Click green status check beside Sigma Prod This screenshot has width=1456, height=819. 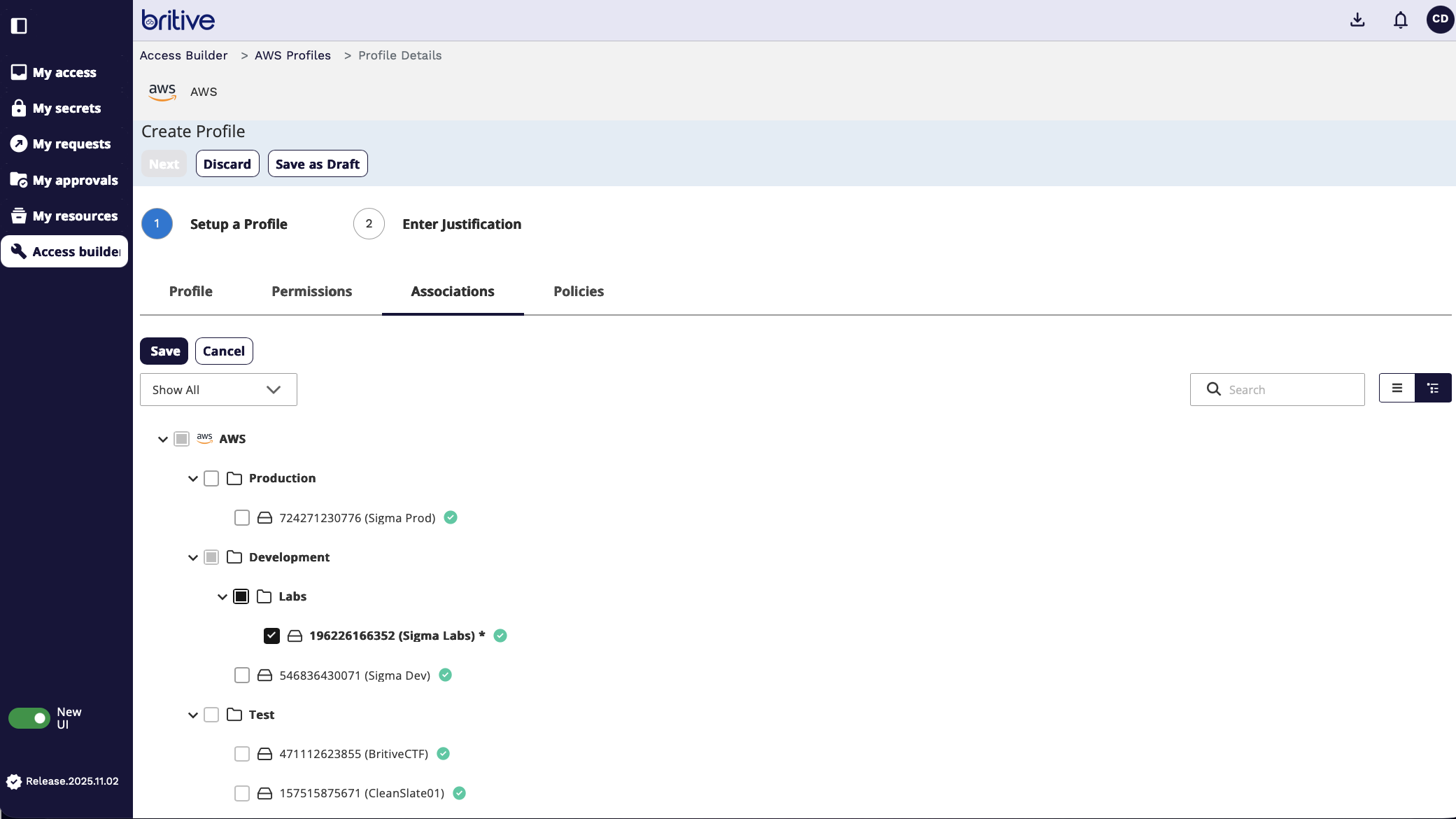[x=451, y=517]
